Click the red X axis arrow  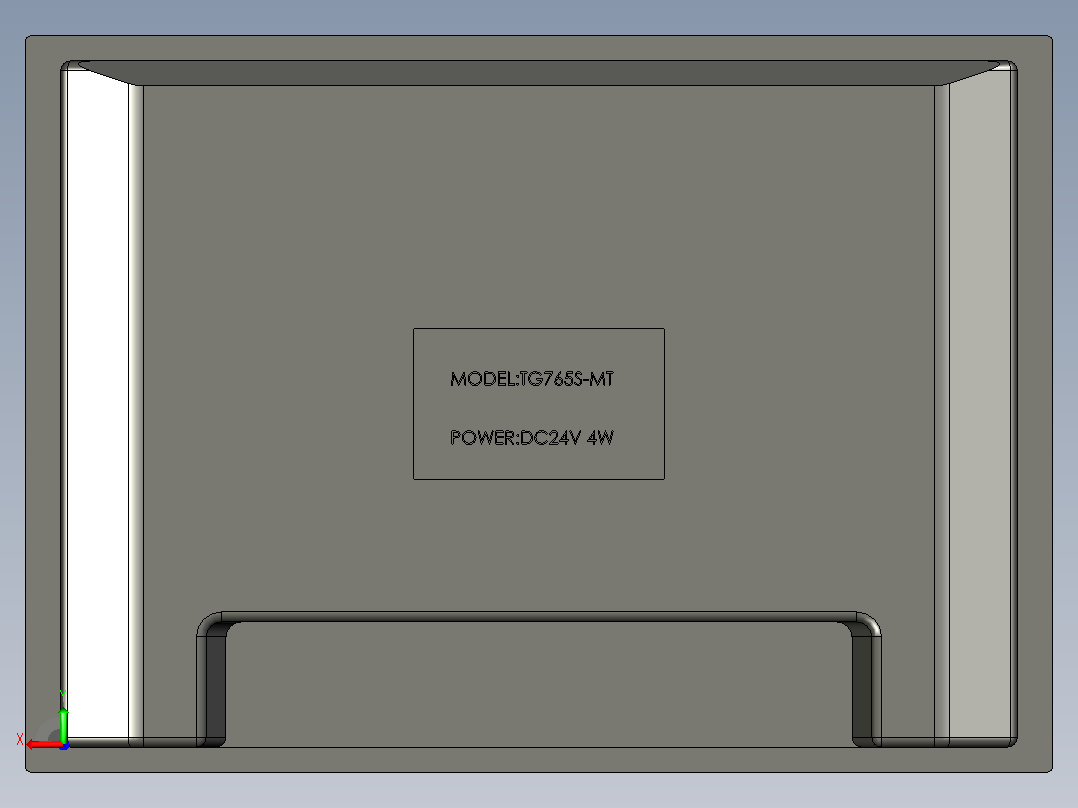coord(43,744)
